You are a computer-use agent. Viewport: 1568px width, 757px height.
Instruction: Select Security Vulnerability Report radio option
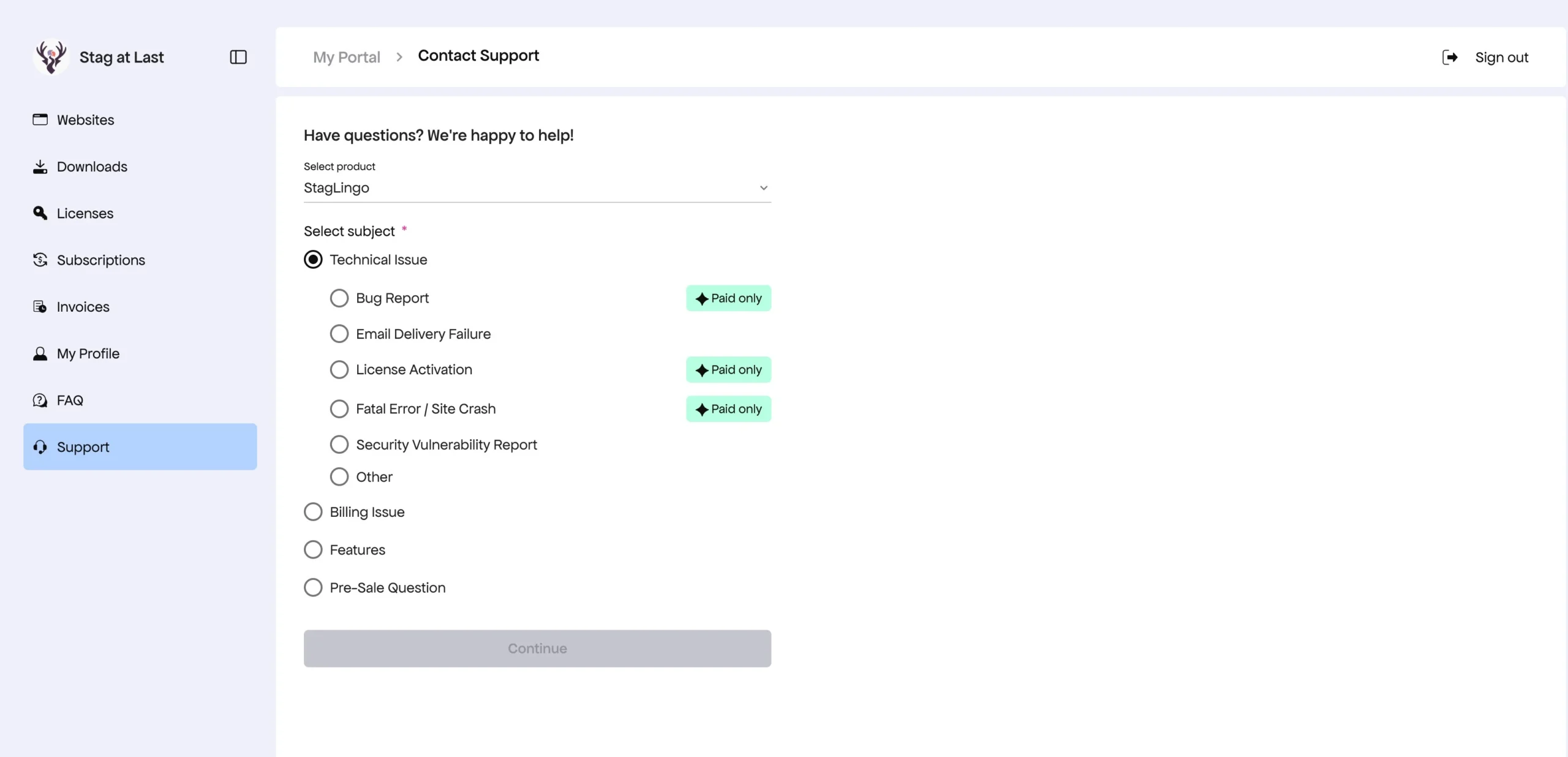[339, 444]
